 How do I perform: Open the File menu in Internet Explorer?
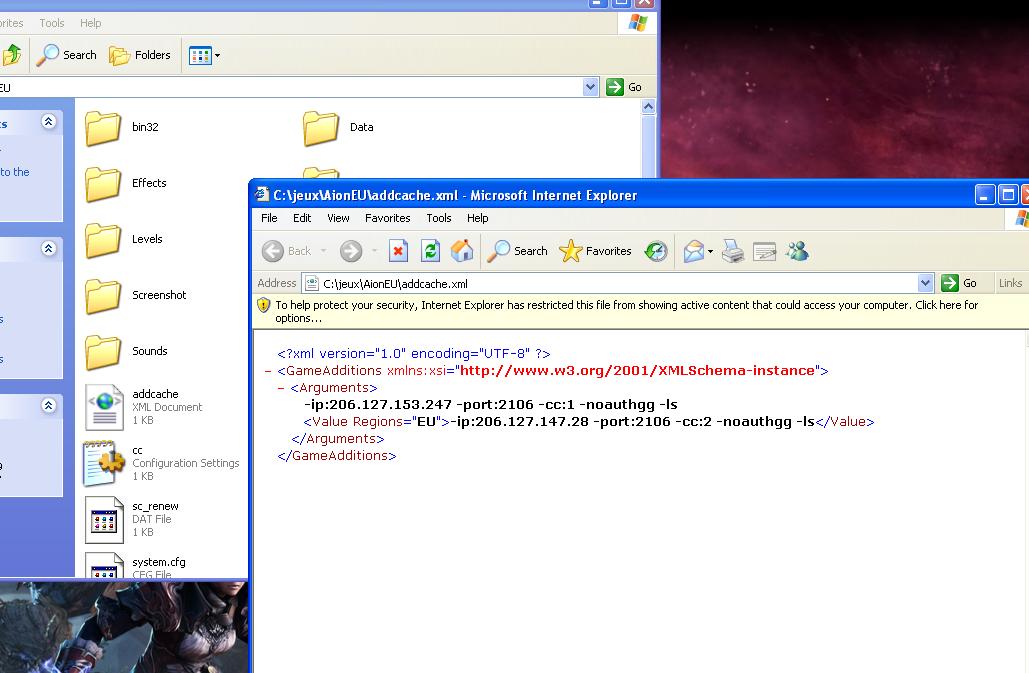[269, 218]
